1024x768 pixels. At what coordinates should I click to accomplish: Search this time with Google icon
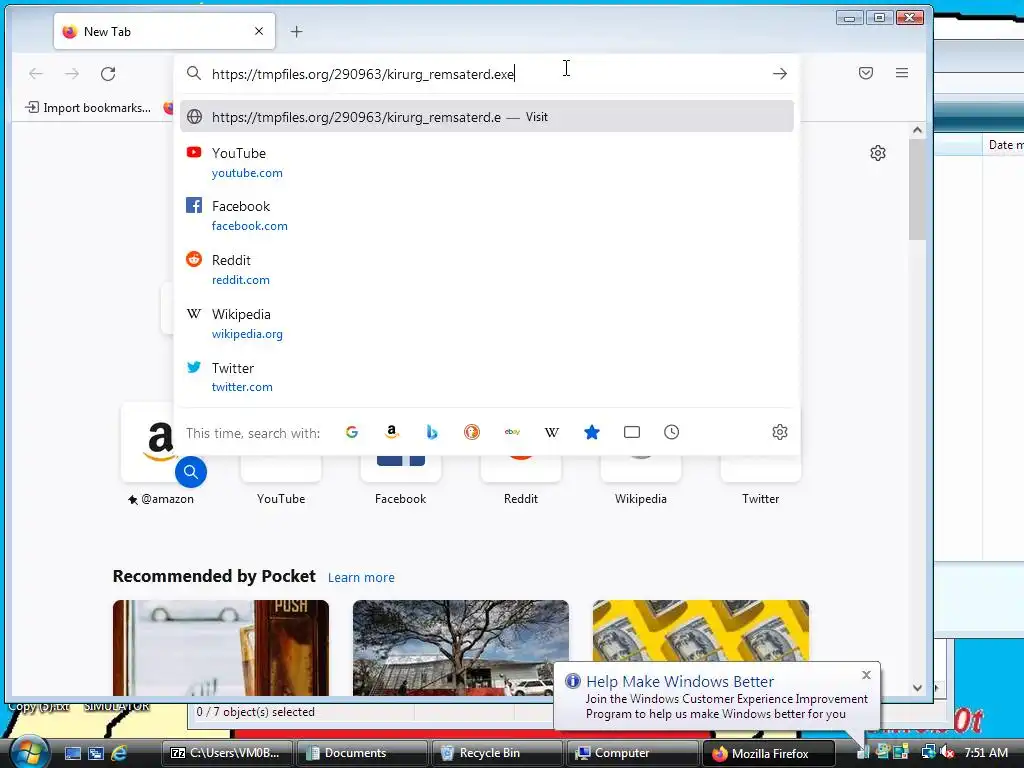coord(352,432)
